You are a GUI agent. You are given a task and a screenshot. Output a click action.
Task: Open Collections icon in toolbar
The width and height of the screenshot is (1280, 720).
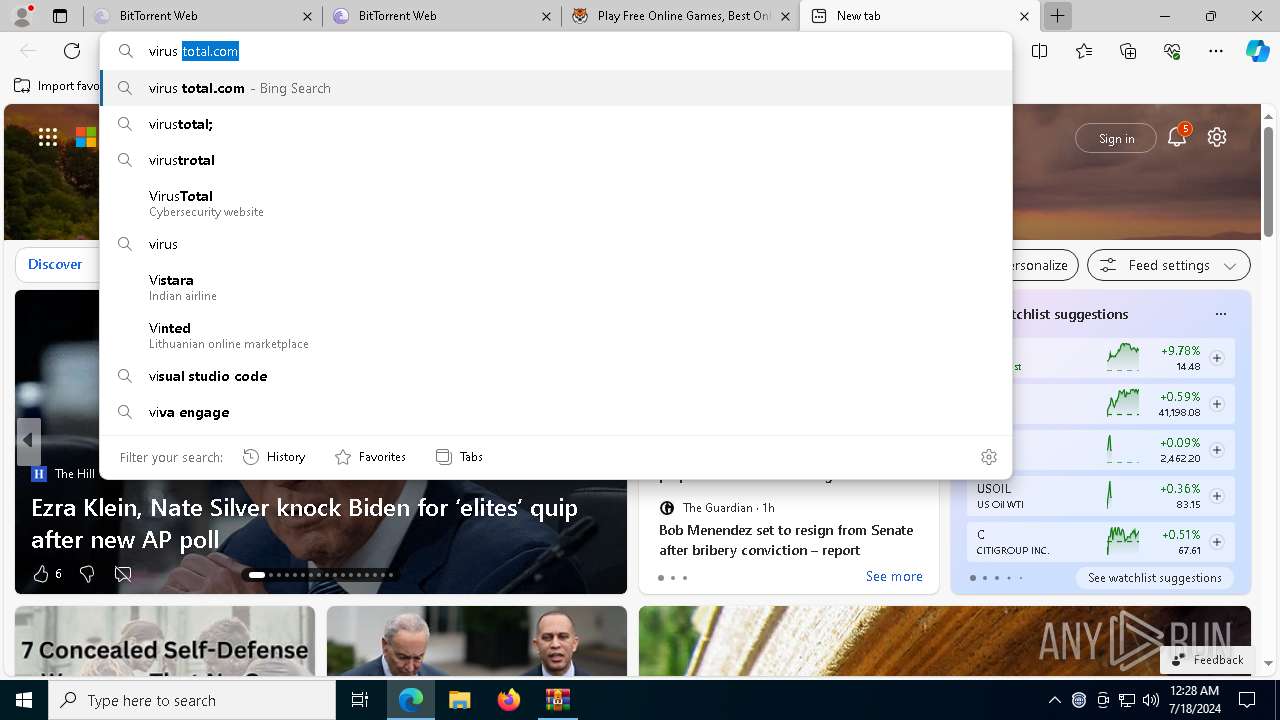(1128, 51)
